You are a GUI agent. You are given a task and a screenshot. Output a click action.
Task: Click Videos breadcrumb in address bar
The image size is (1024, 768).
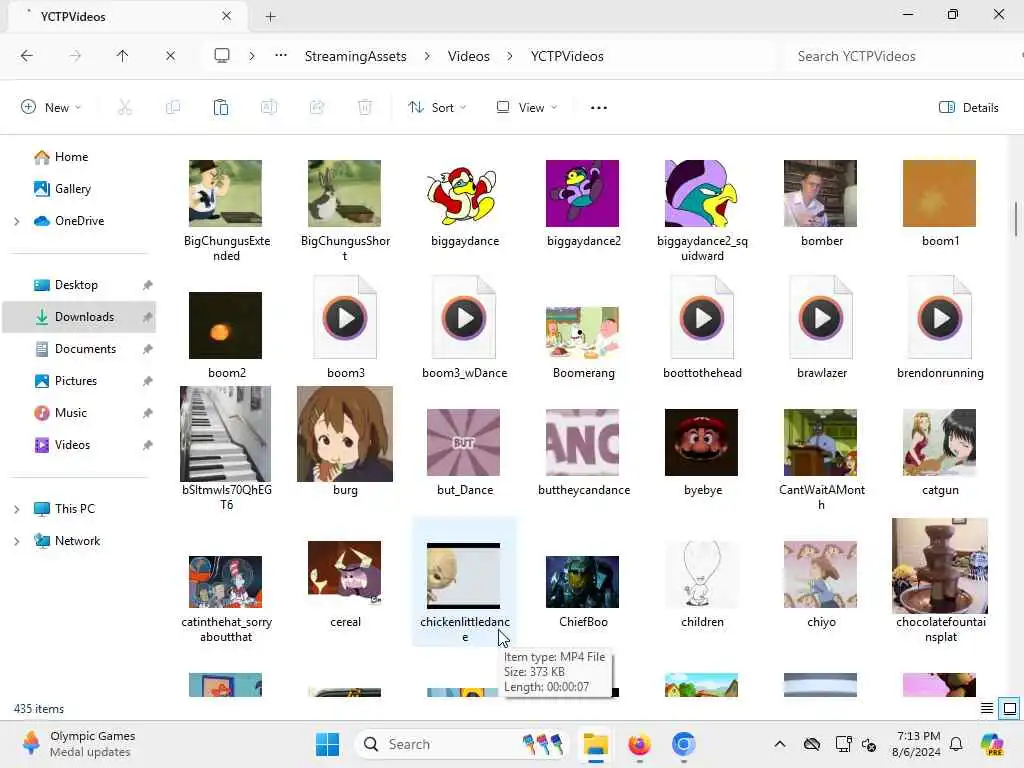tap(468, 56)
